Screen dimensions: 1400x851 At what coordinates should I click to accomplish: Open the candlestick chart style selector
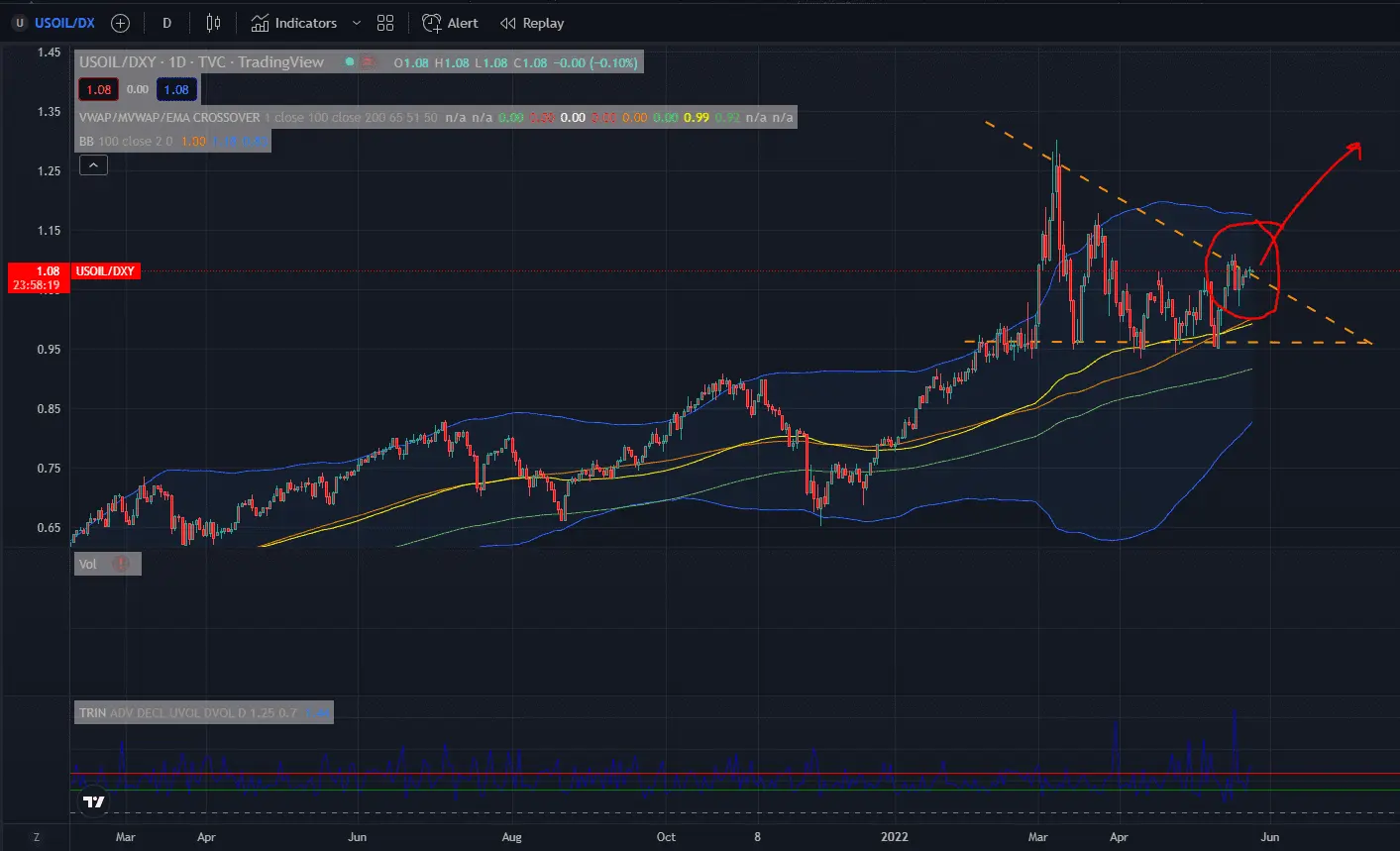pos(213,23)
